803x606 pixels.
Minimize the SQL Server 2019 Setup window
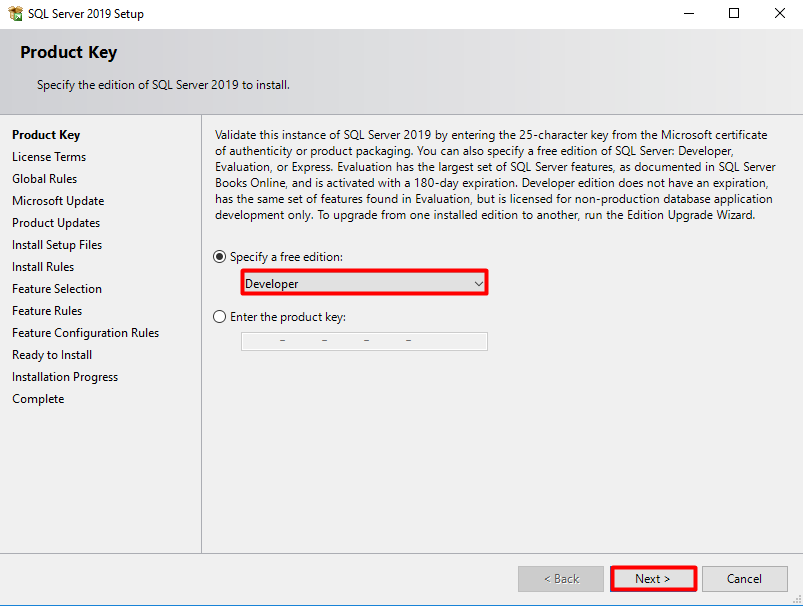pos(689,13)
